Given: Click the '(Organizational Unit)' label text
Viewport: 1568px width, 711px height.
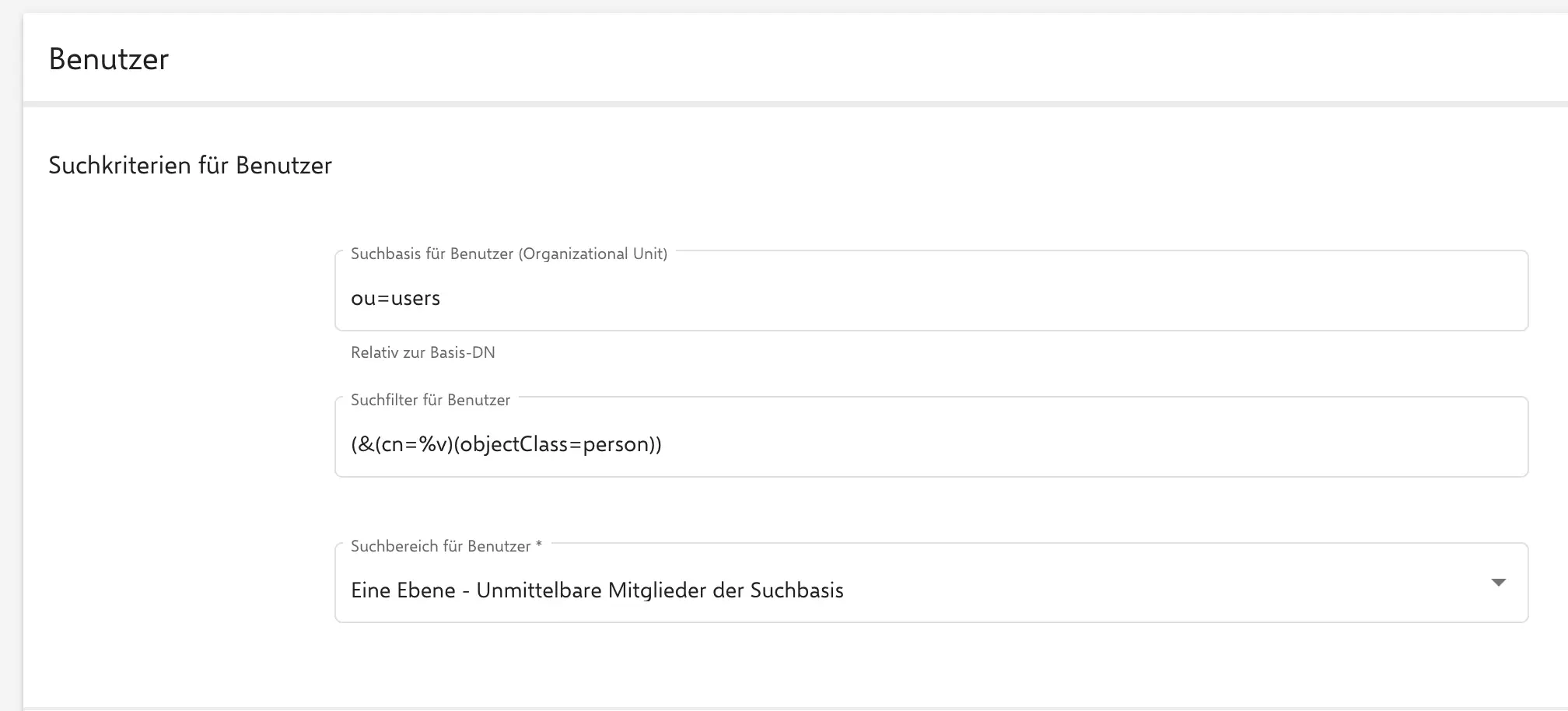Looking at the screenshot, I should pos(593,254).
